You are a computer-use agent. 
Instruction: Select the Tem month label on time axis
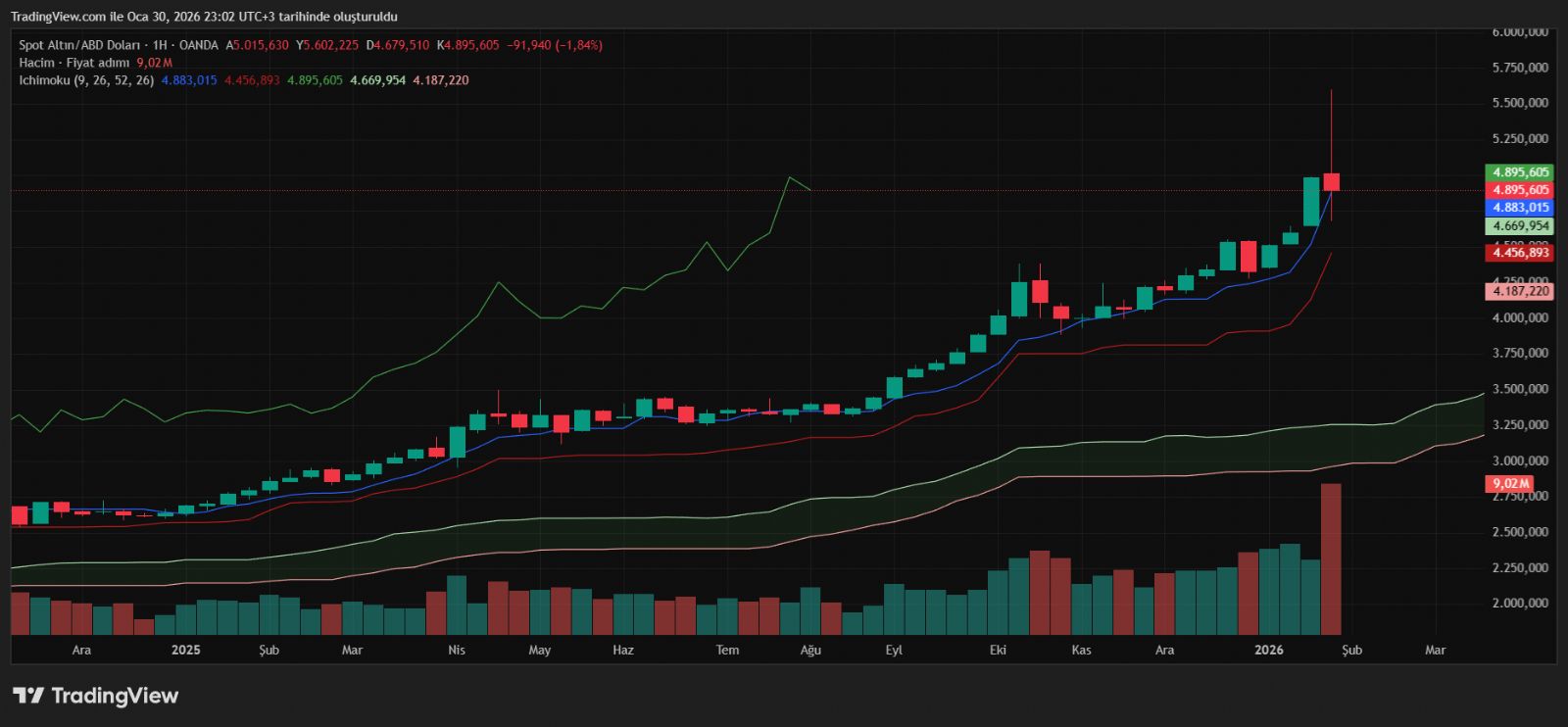[x=727, y=650]
